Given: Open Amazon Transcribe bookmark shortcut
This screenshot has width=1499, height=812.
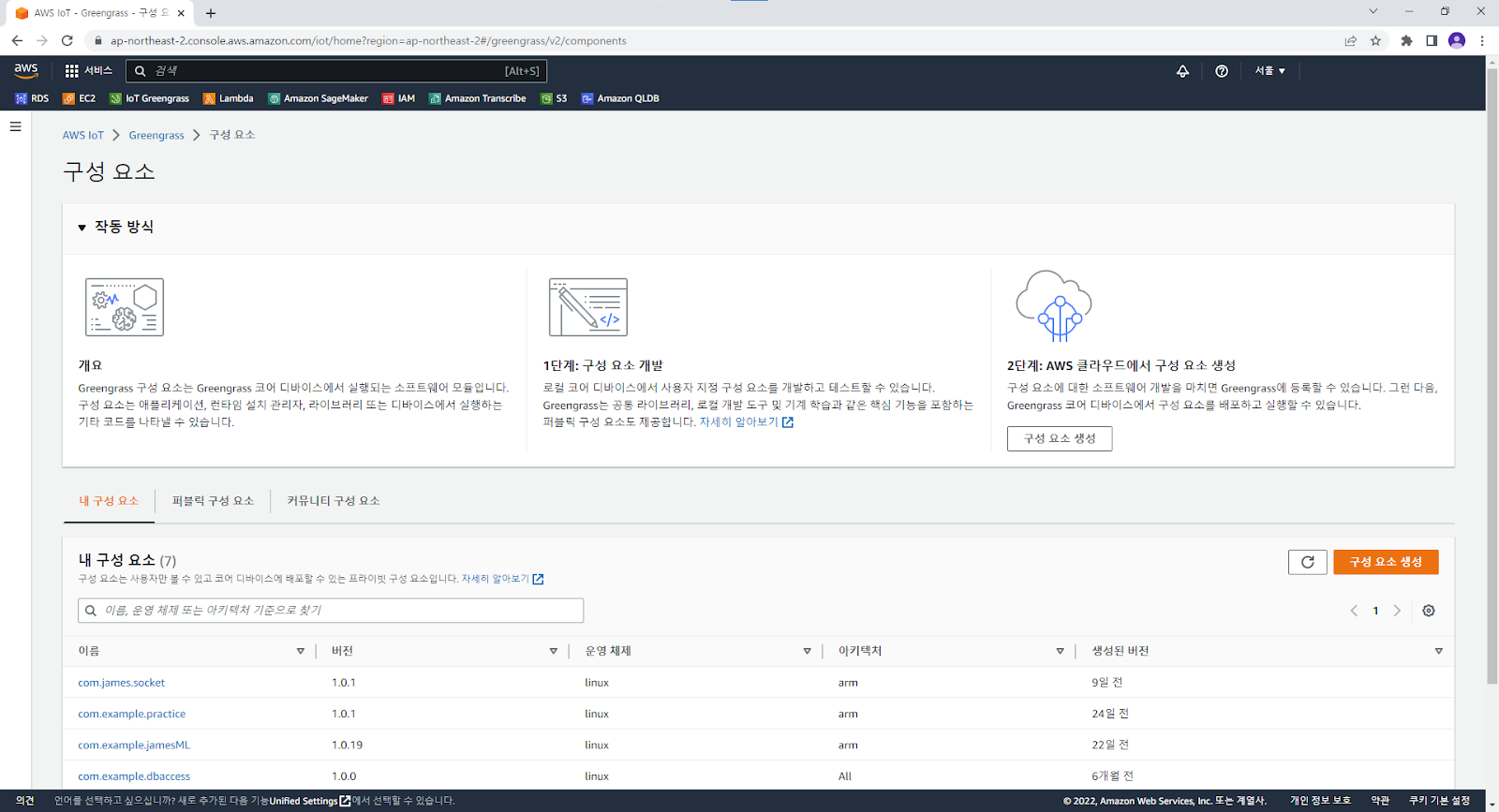Looking at the screenshot, I should coord(477,98).
